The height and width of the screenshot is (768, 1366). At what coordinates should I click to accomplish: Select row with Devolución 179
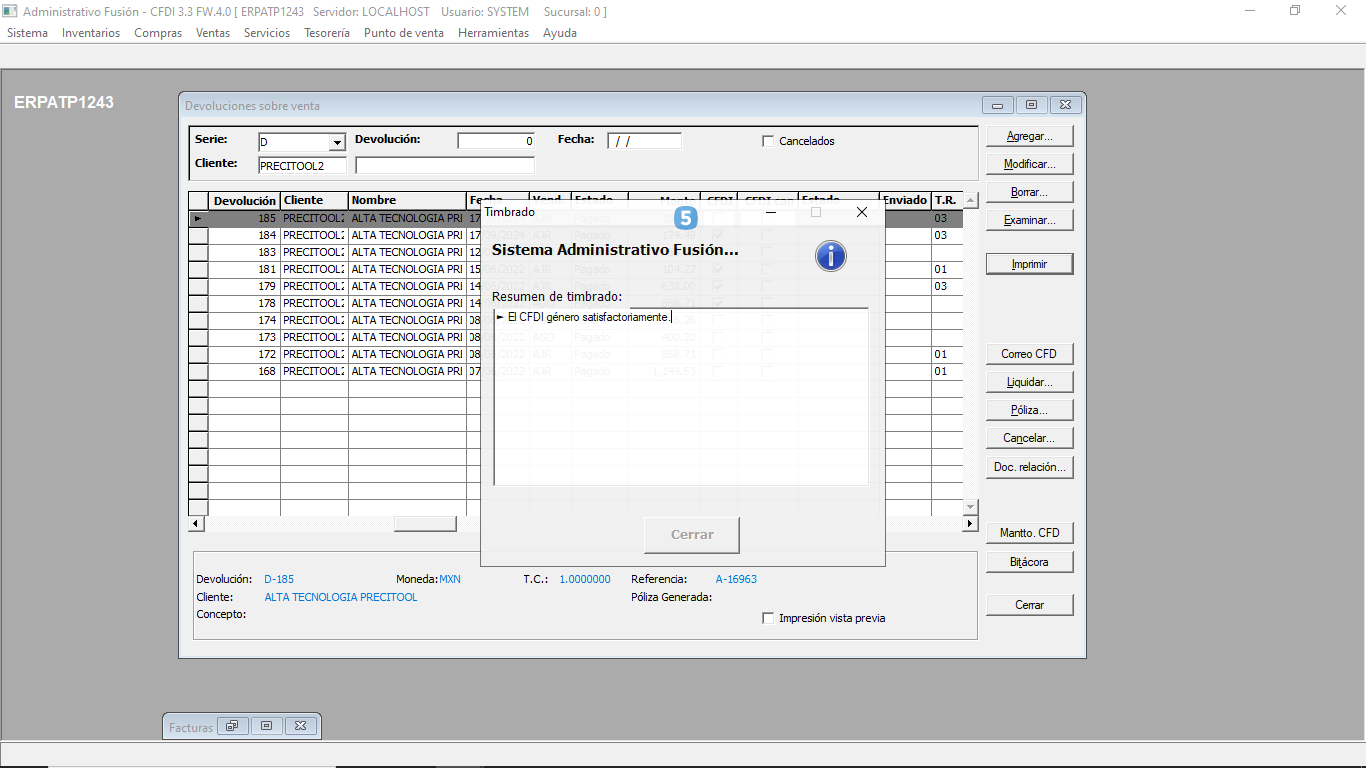(x=576, y=286)
